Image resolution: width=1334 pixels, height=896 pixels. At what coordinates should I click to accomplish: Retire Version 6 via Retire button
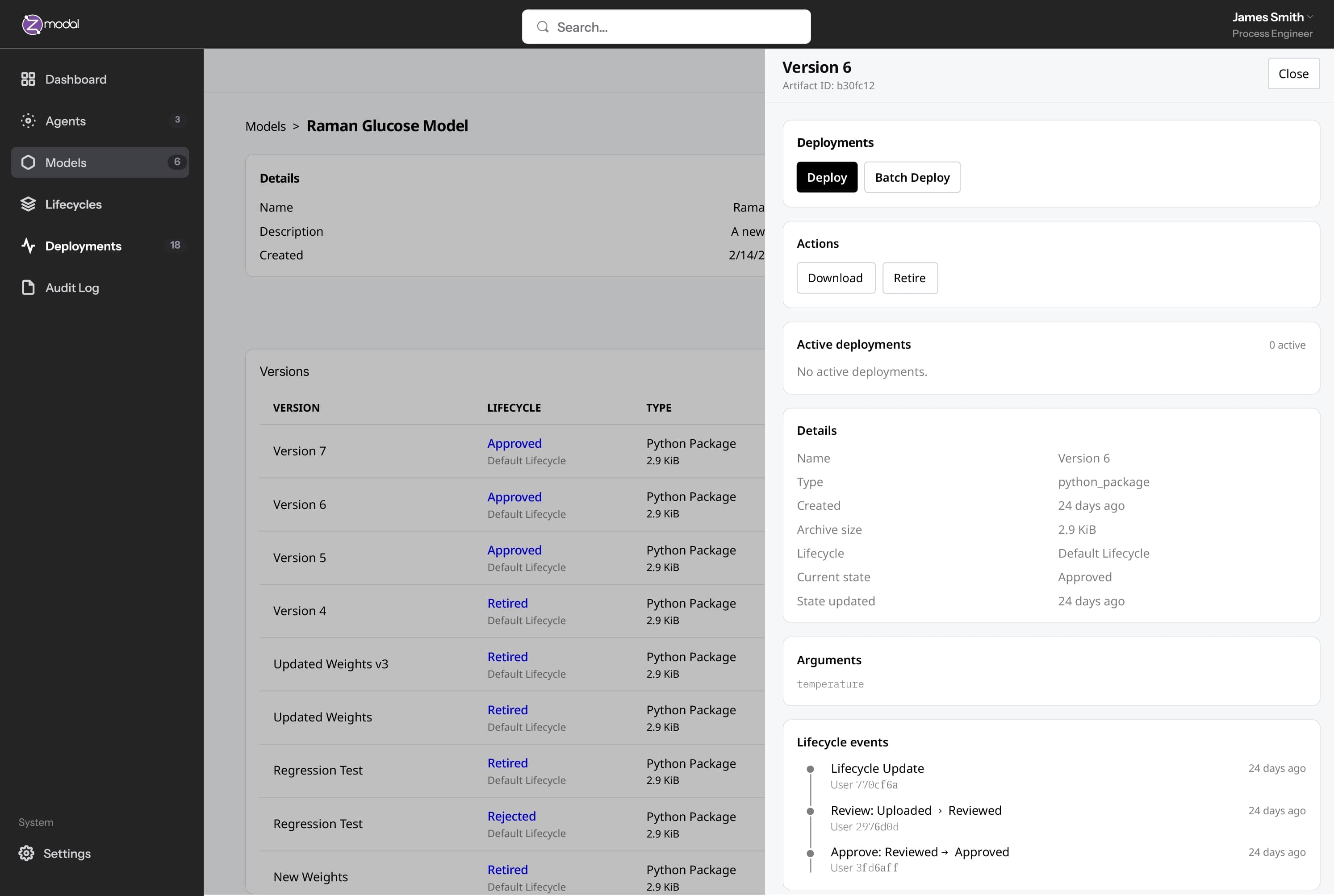coord(910,278)
